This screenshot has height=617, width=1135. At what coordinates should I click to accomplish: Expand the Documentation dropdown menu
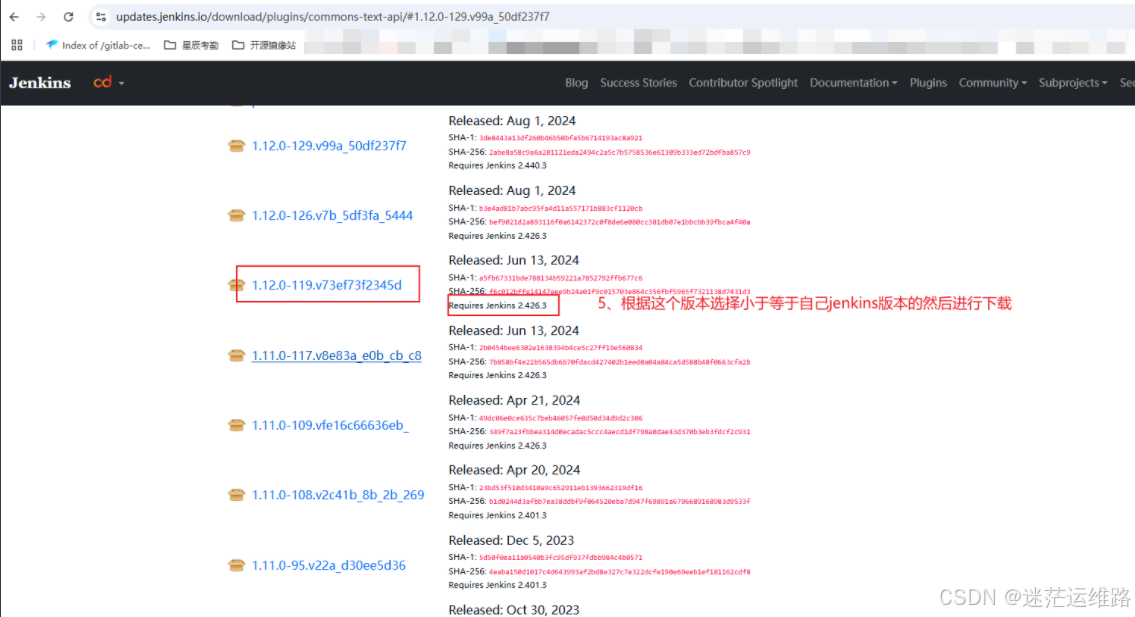pos(853,83)
